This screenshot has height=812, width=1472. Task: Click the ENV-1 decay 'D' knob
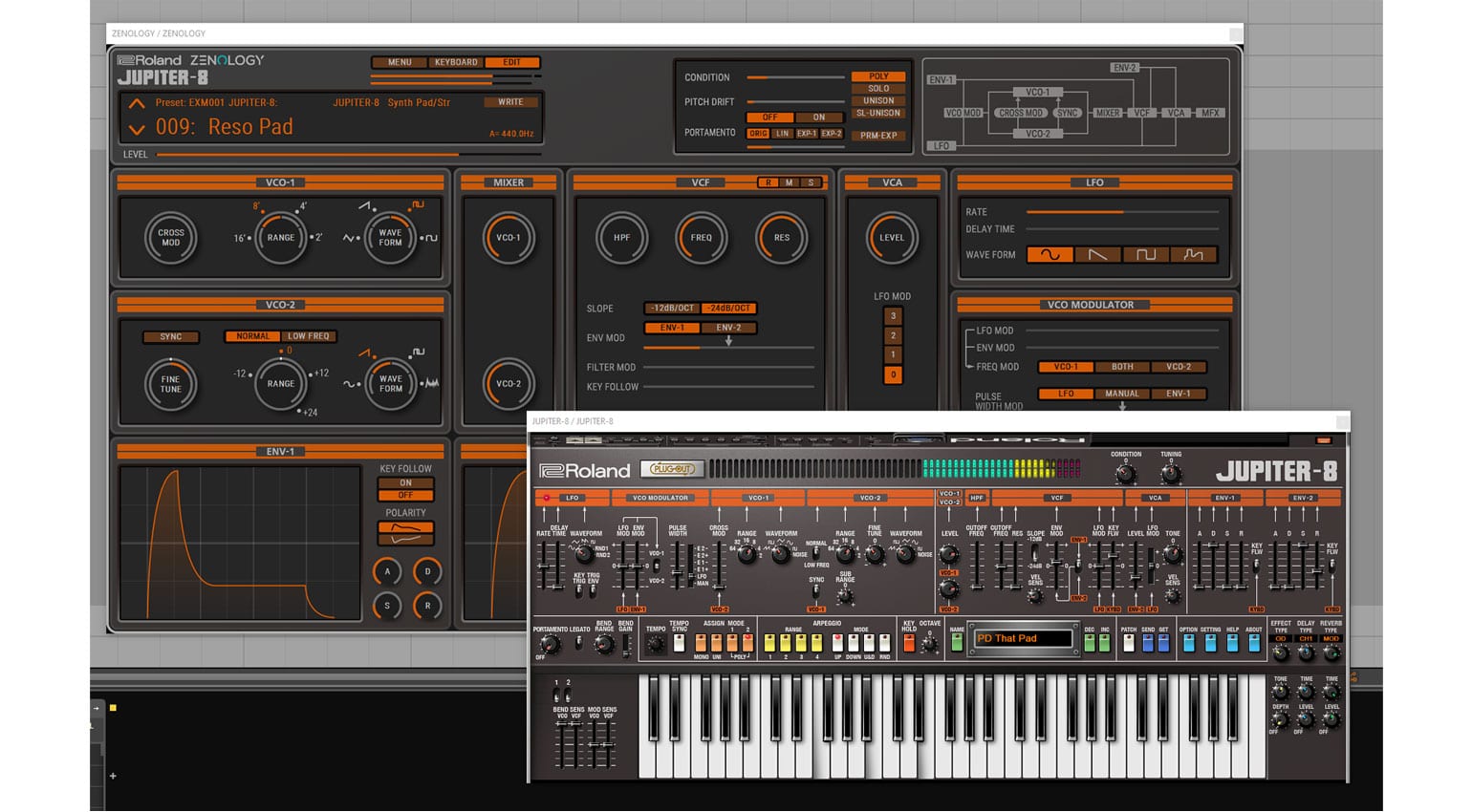tap(427, 572)
